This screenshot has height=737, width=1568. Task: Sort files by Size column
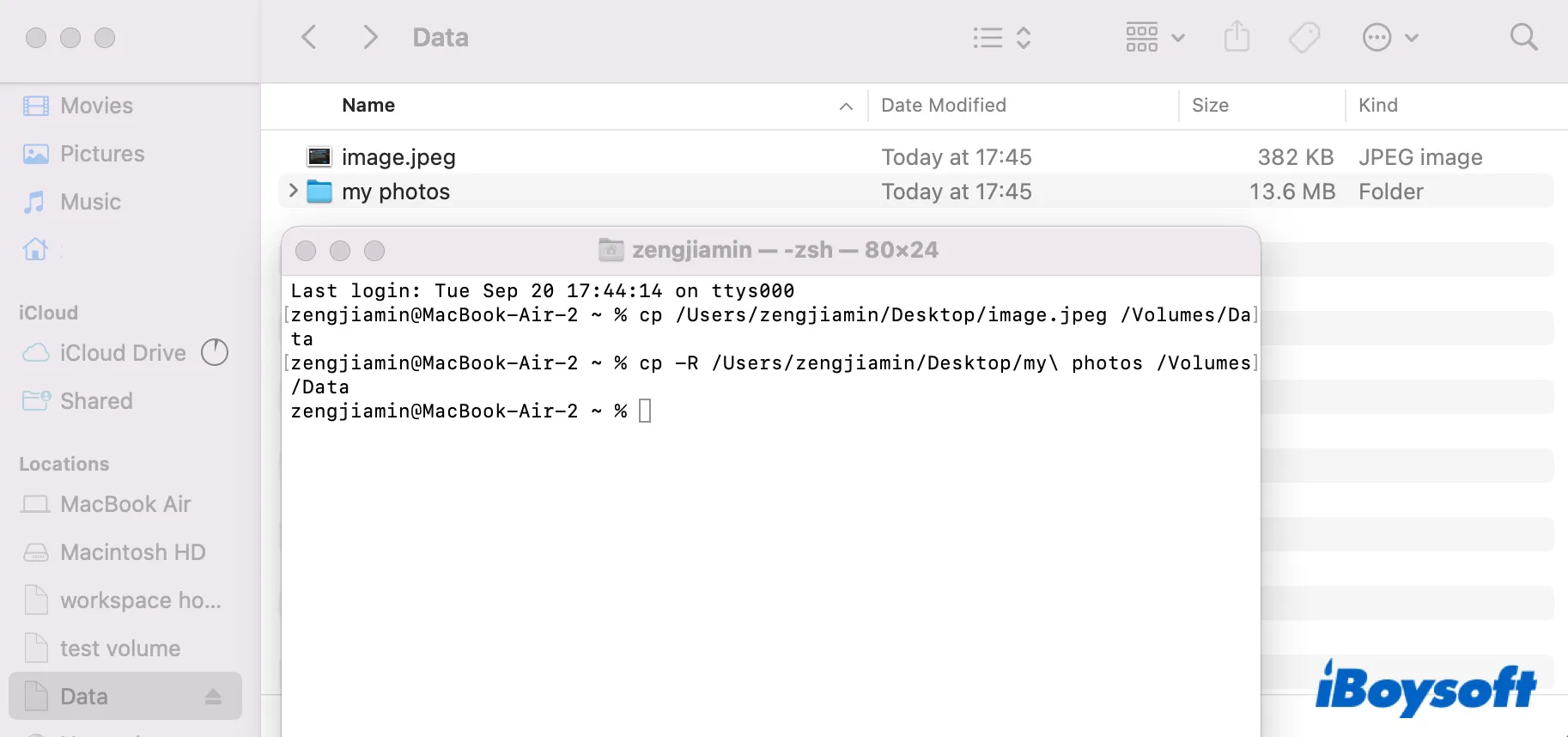click(x=1210, y=106)
